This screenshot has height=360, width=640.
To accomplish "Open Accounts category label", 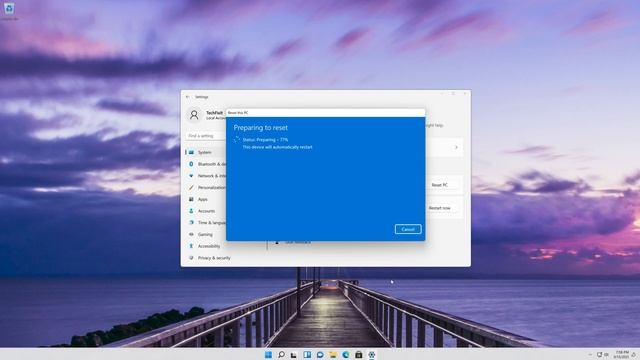I will (206, 211).
